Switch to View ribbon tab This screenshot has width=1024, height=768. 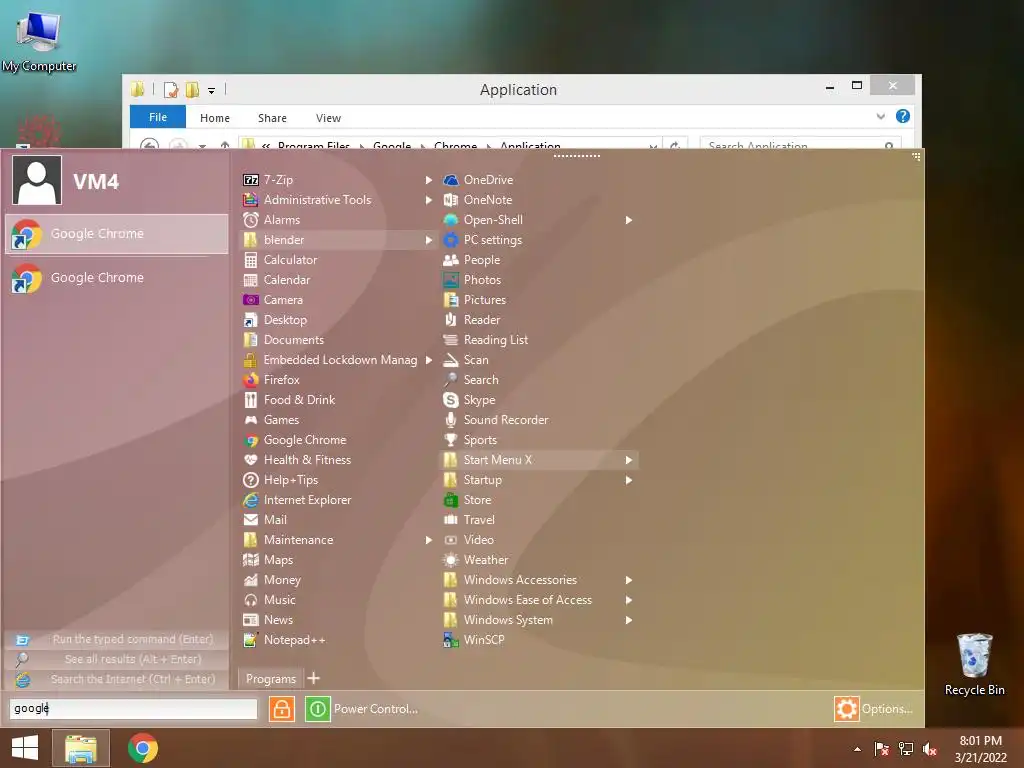[x=328, y=118]
